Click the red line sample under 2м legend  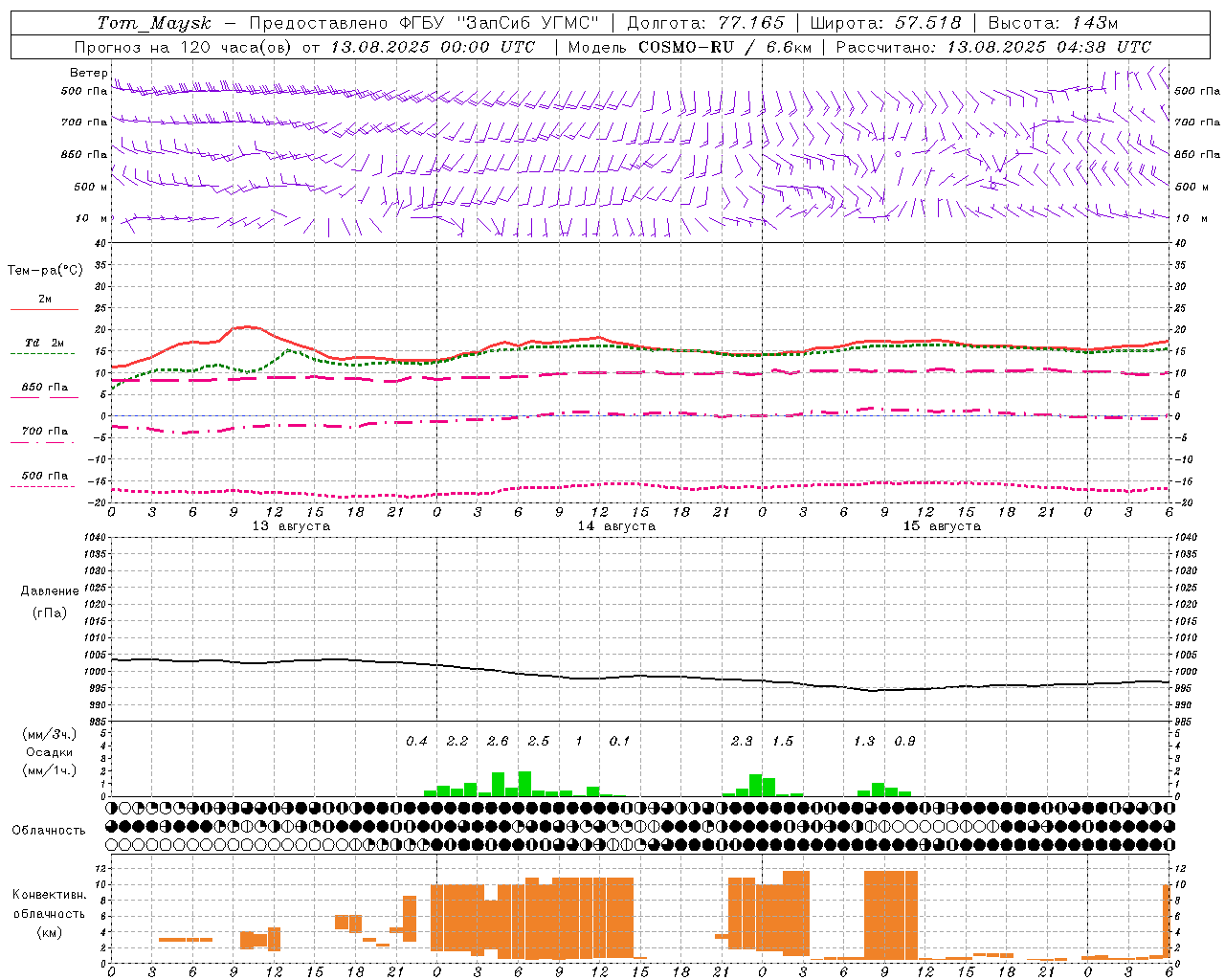click(44, 309)
